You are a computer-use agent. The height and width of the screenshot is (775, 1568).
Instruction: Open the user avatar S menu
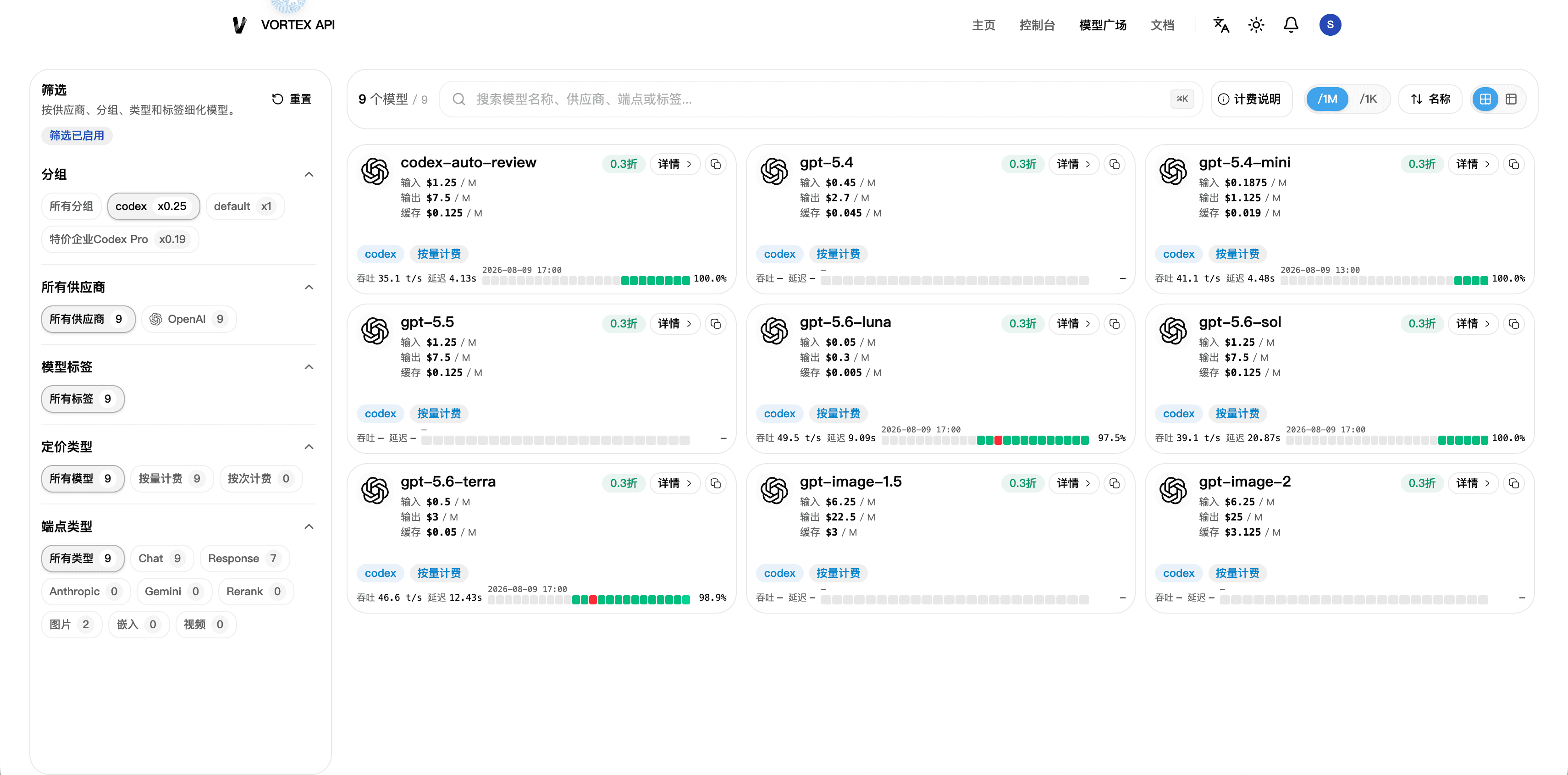(1330, 25)
